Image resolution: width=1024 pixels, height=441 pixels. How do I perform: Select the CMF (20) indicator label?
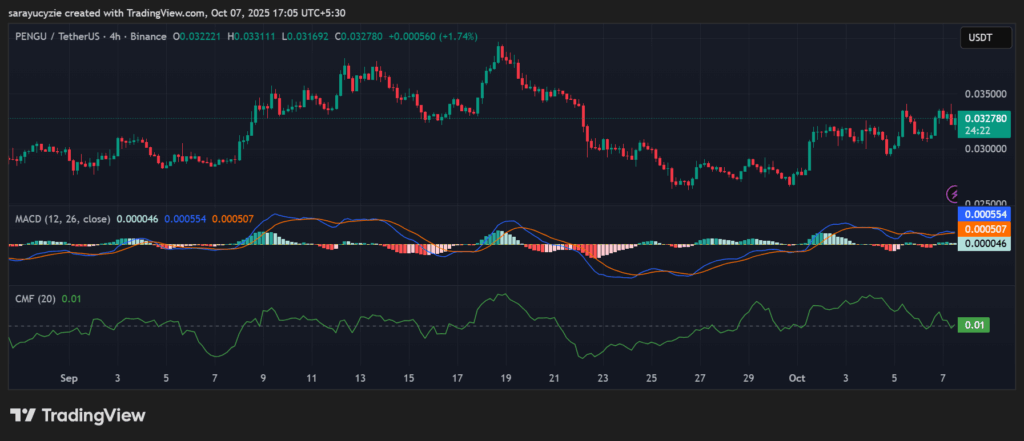click(36, 298)
